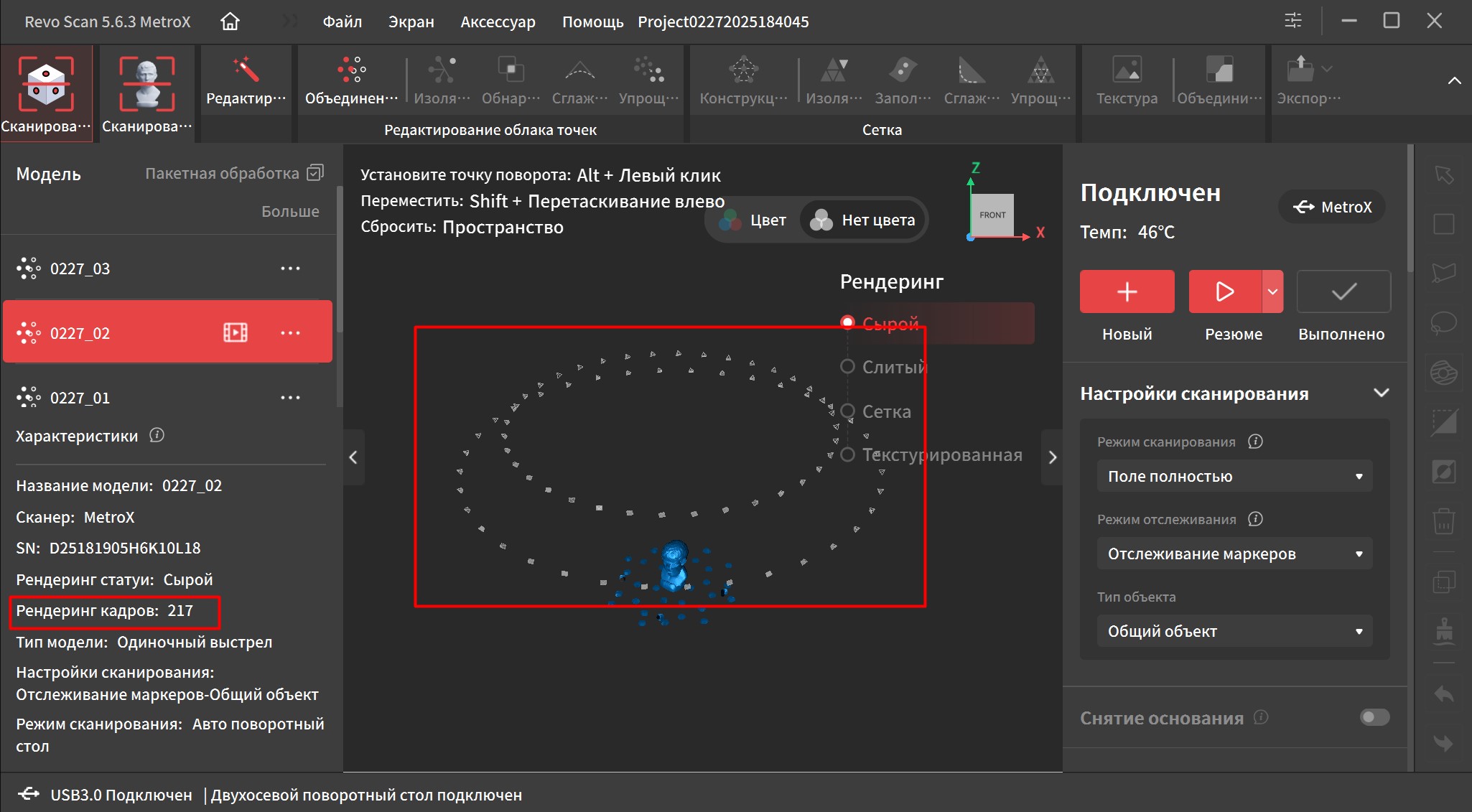Toggle the Снятие основания switch
Image resolution: width=1472 pixels, height=812 pixels.
pos(1374,717)
